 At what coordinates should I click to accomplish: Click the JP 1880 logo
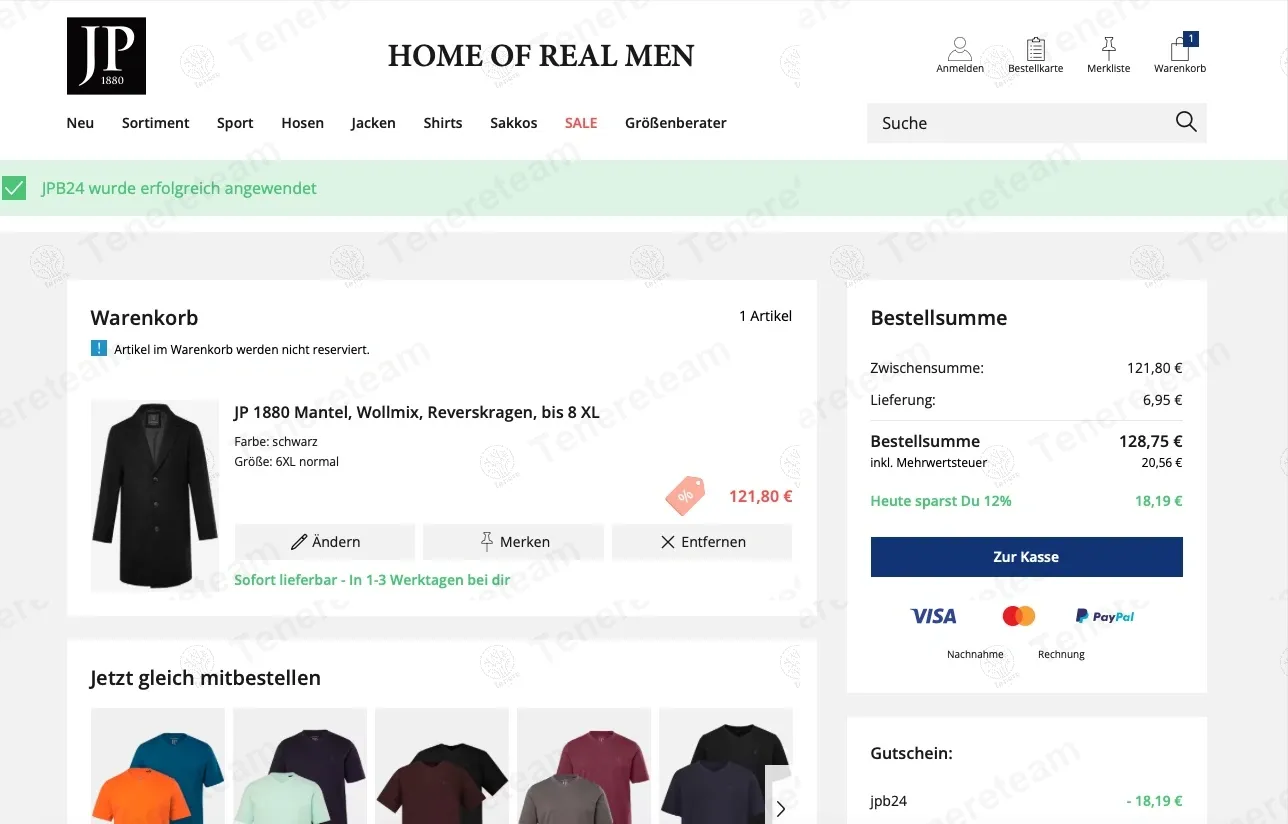(x=106, y=56)
